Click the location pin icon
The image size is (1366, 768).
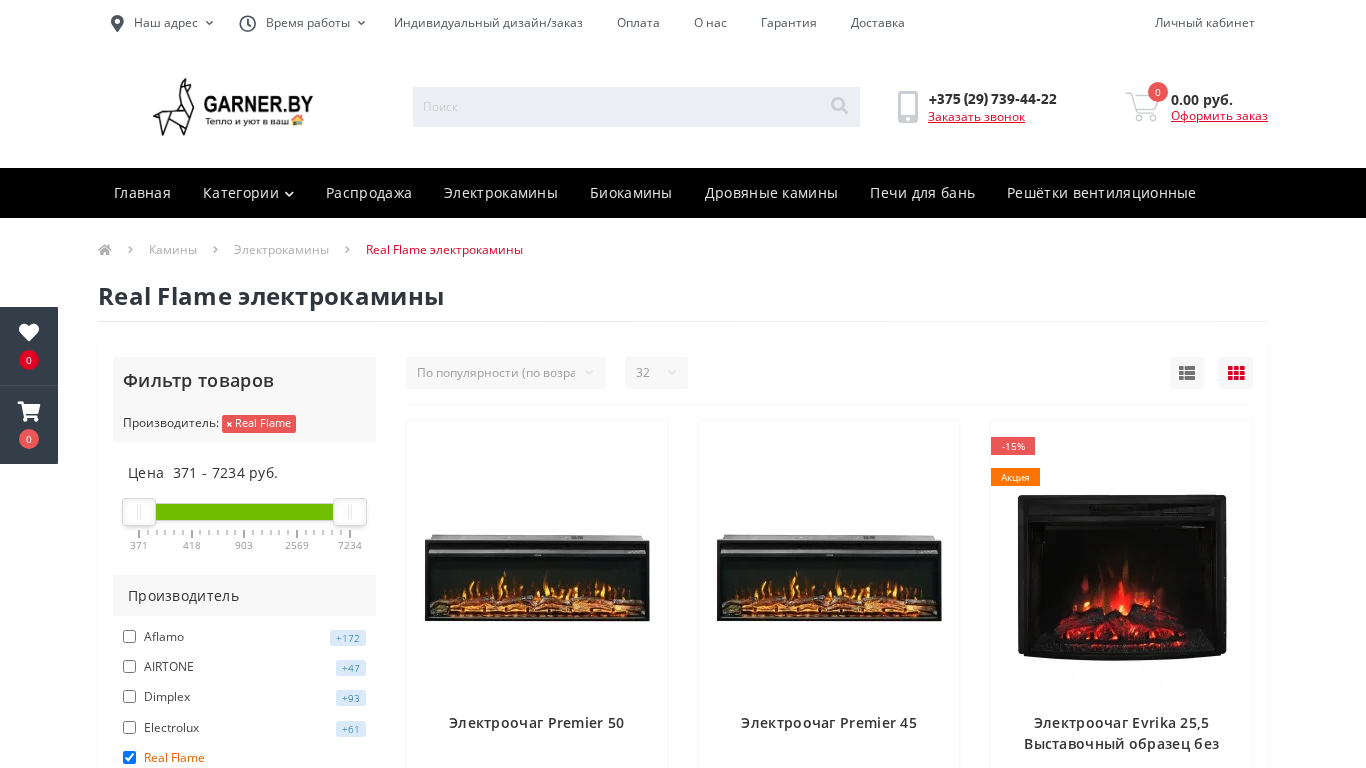coord(117,23)
